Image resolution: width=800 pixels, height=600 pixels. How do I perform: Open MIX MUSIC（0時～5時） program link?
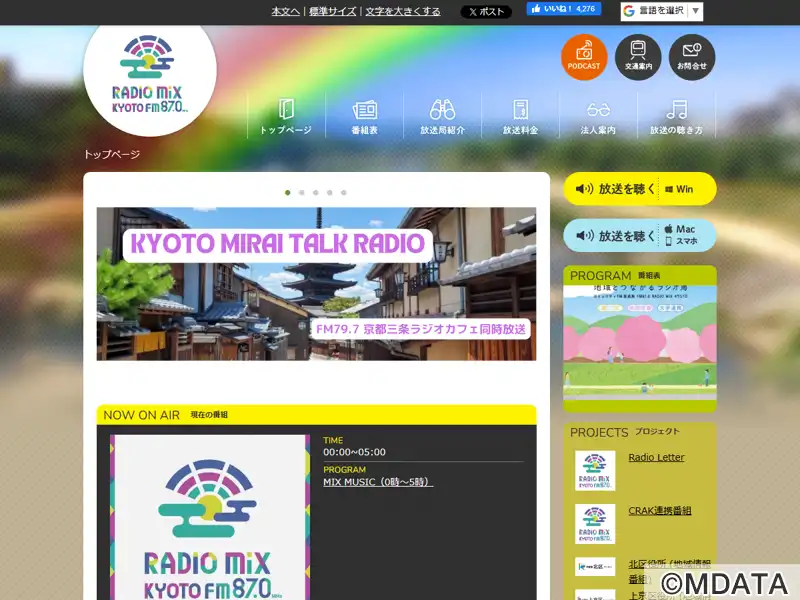tap(378, 482)
